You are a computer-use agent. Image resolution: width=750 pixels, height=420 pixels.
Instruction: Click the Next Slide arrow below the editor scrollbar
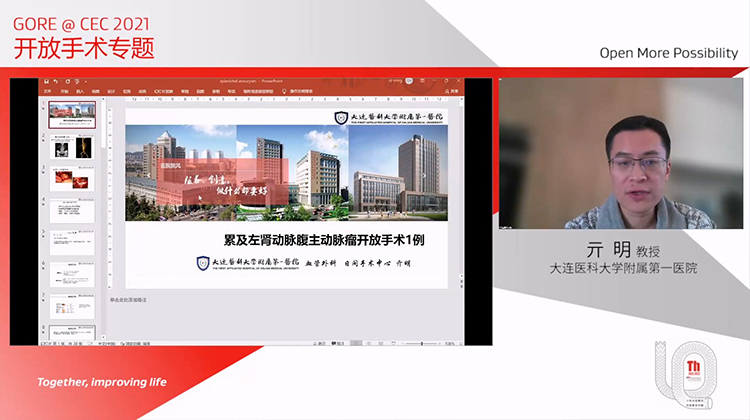(x=462, y=286)
